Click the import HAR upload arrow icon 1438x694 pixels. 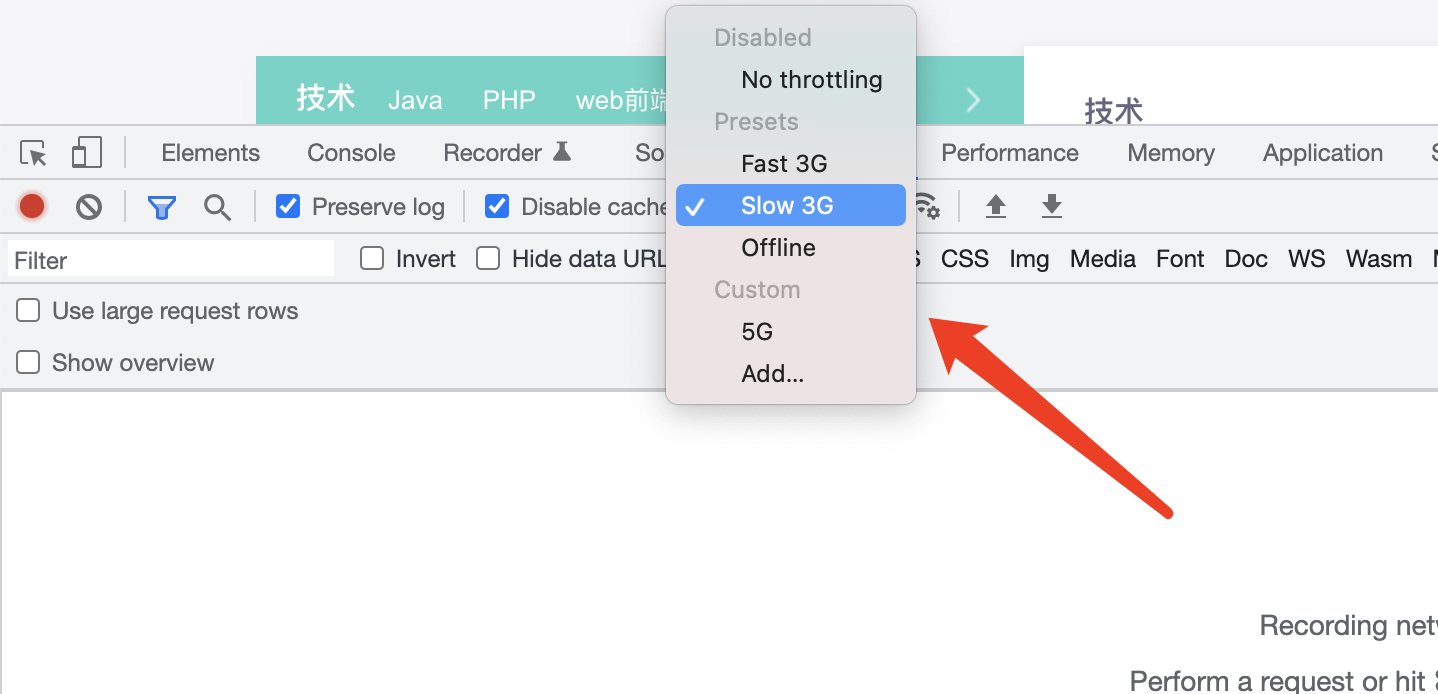[995, 206]
